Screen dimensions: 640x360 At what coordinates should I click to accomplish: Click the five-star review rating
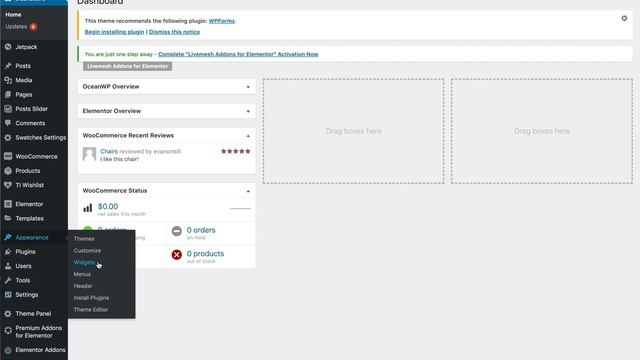[236, 151]
